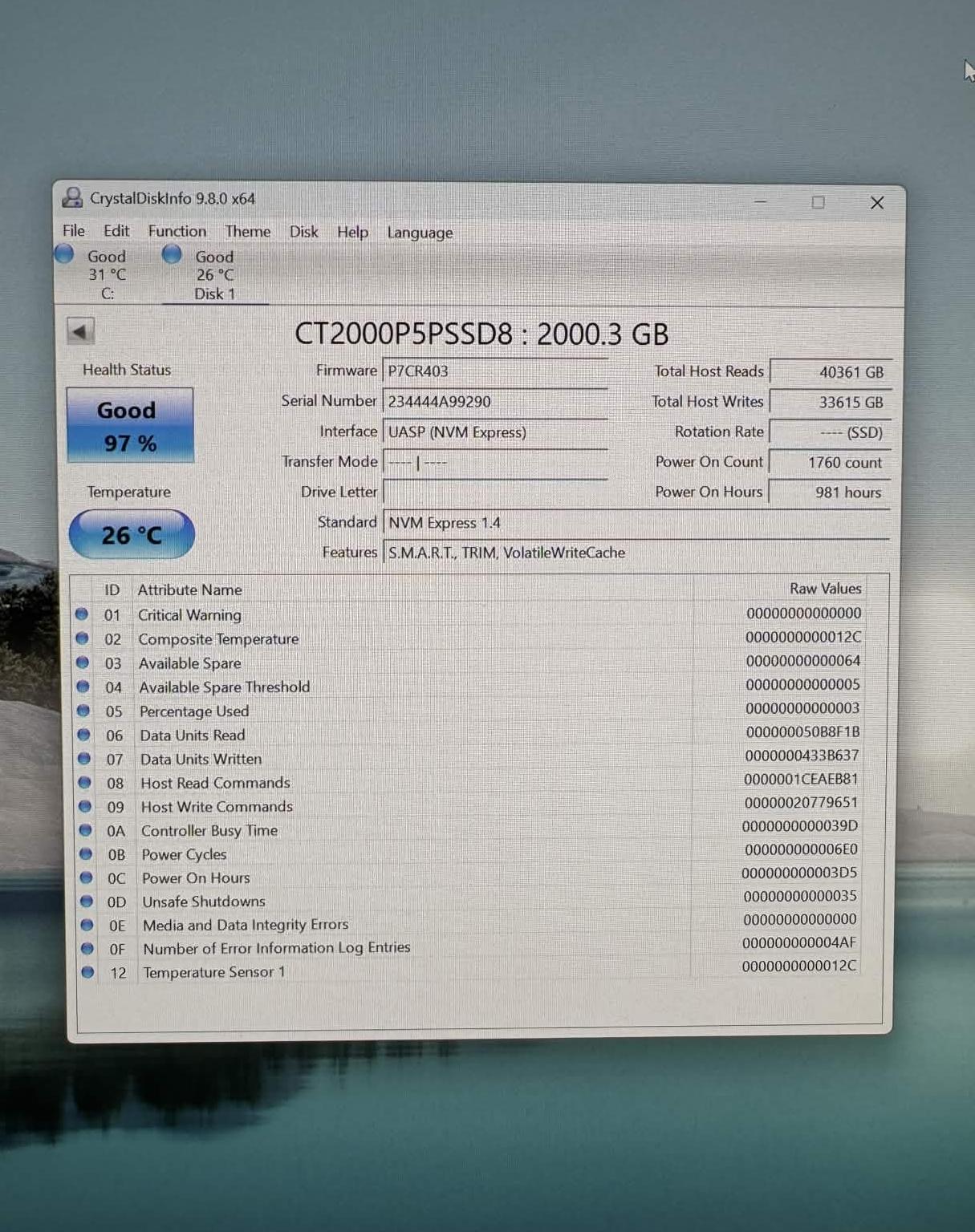Open the Edit menu
Screen dimensions: 975x1232
pos(116,231)
